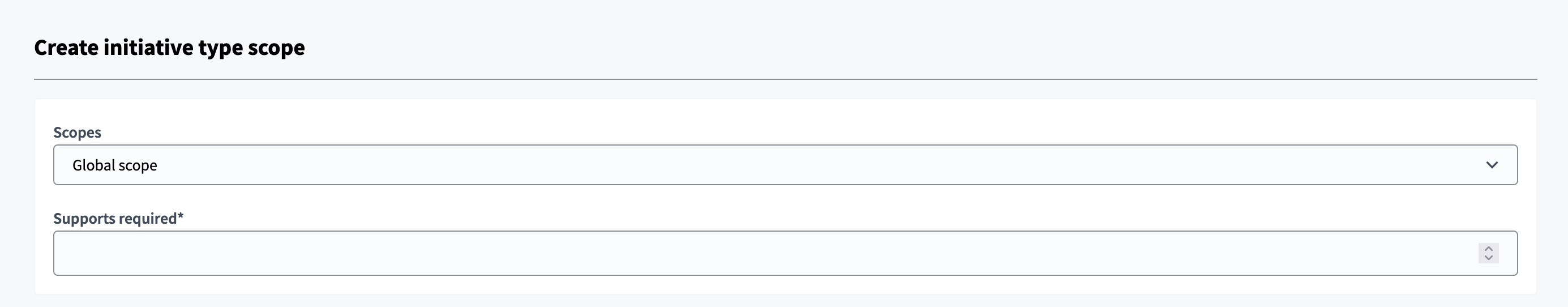This screenshot has height=307, width=1568.
Task: Click the downward caret on Global scope
Action: [x=1492, y=165]
